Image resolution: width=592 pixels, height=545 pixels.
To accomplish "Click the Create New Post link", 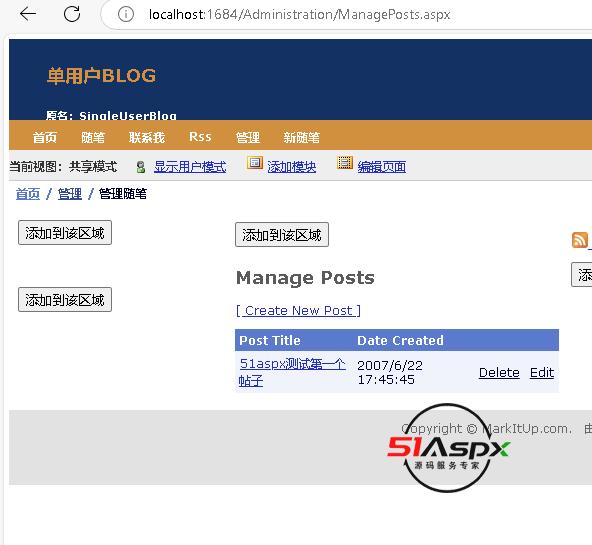I will pyautogui.click(x=298, y=311).
